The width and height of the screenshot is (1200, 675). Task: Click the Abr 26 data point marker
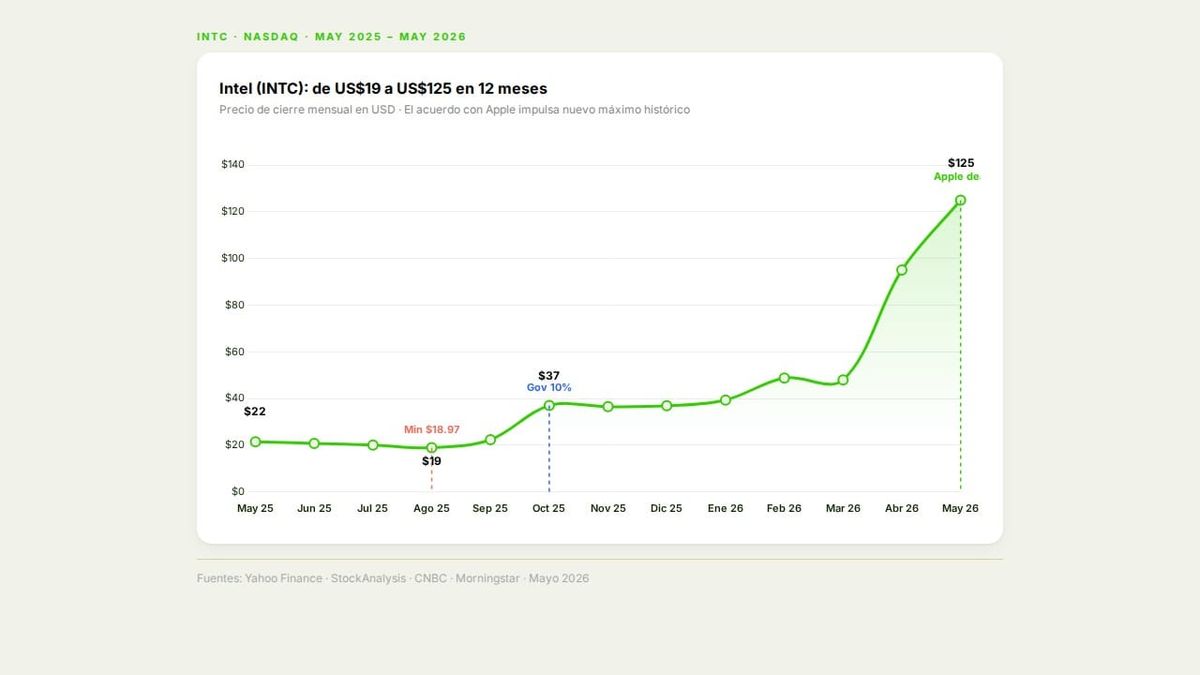point(902,270)
